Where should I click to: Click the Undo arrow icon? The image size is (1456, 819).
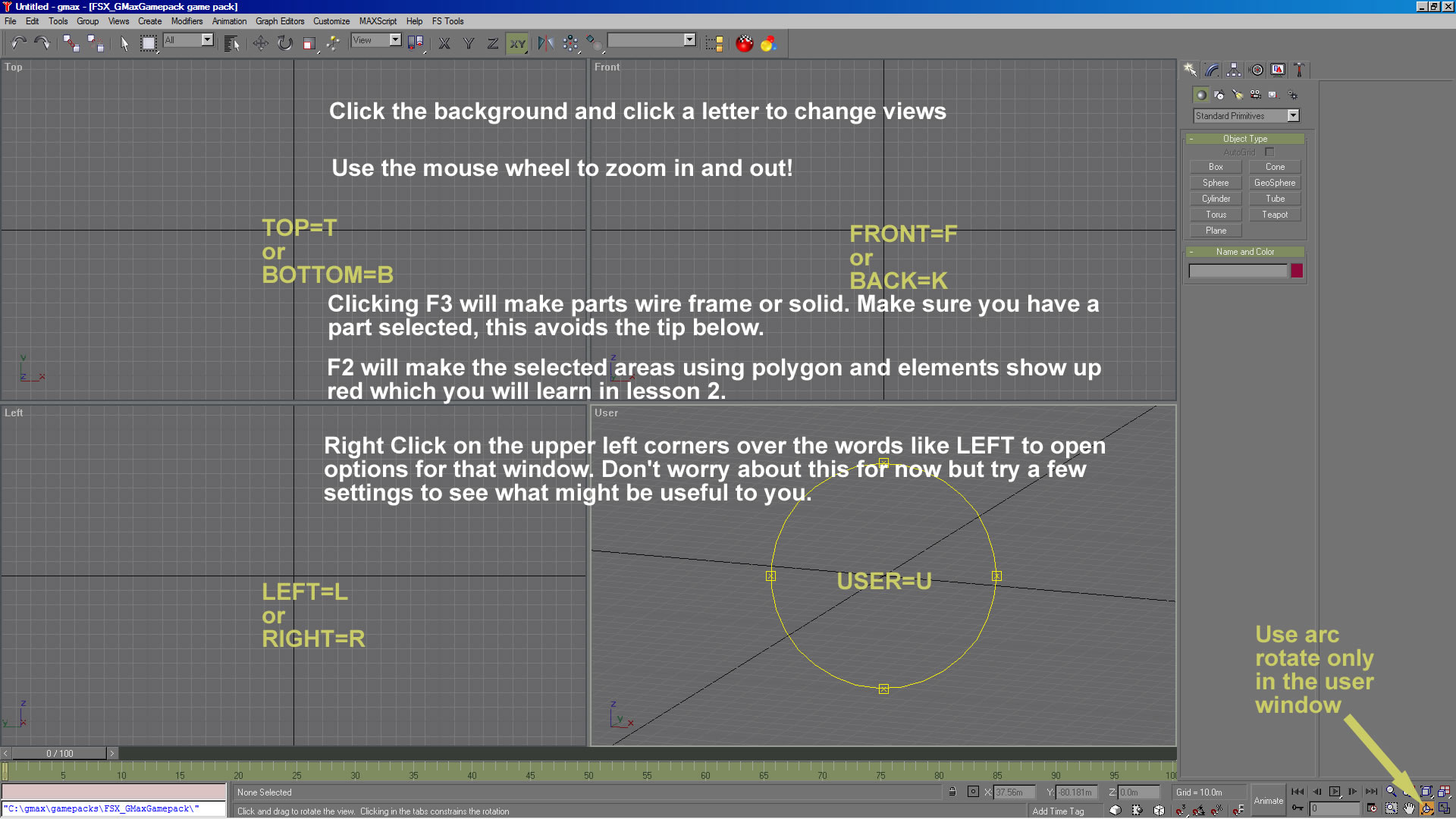click(18, 43)
